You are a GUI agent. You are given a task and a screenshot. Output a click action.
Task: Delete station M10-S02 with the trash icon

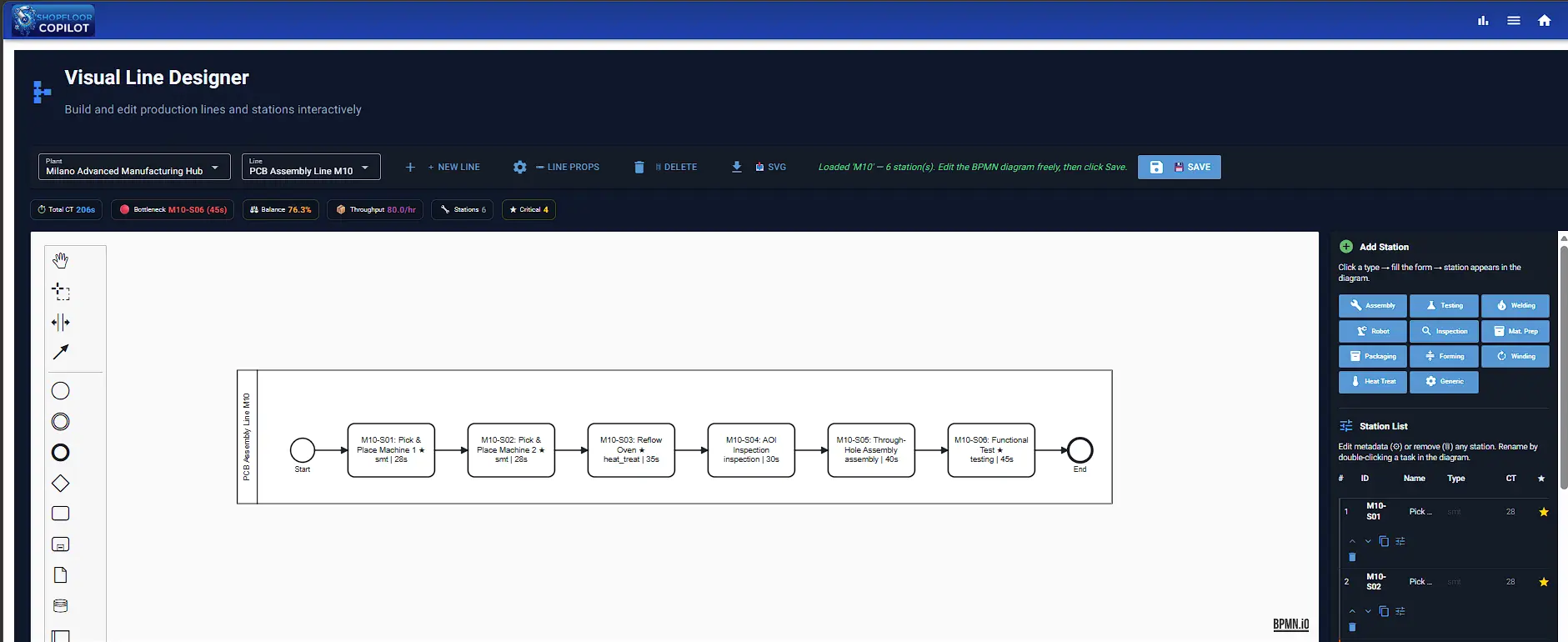click(1352, 627)
